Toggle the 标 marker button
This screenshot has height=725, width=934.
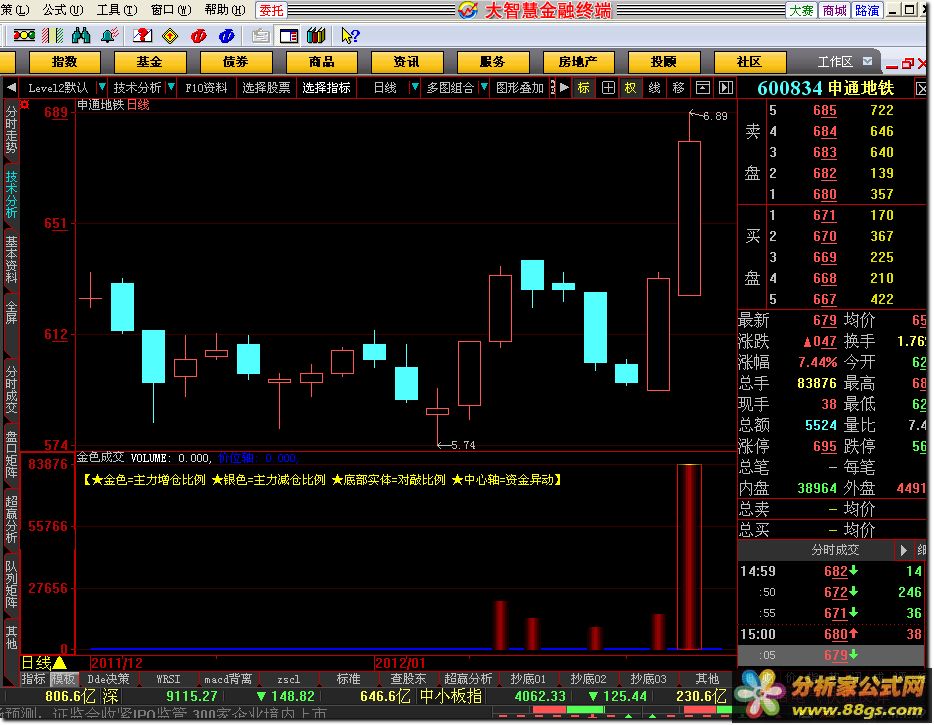[584, 88]
